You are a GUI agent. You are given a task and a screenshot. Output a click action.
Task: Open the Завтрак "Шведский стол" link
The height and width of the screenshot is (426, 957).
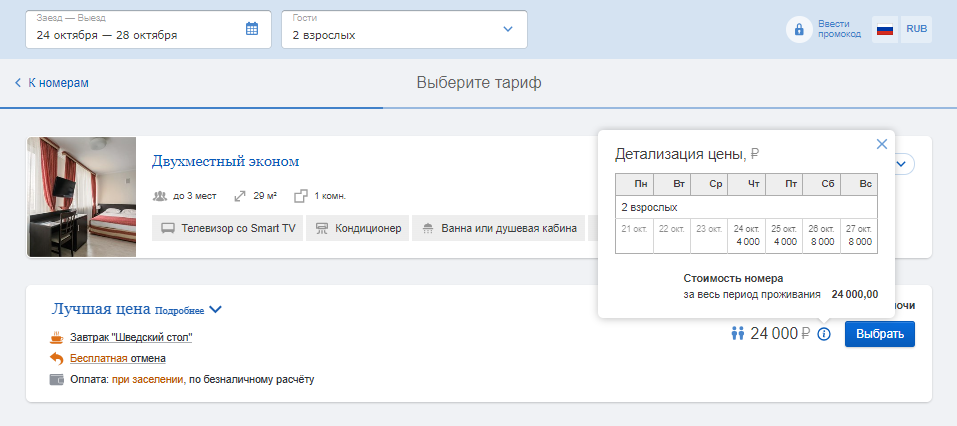pos(131,337)
